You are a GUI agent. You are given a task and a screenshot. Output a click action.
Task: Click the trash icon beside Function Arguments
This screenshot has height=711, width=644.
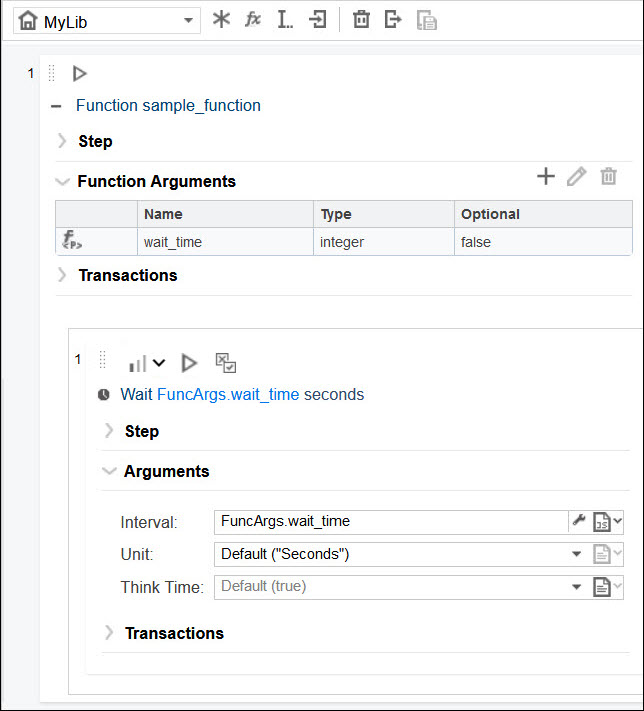[608, 177]
